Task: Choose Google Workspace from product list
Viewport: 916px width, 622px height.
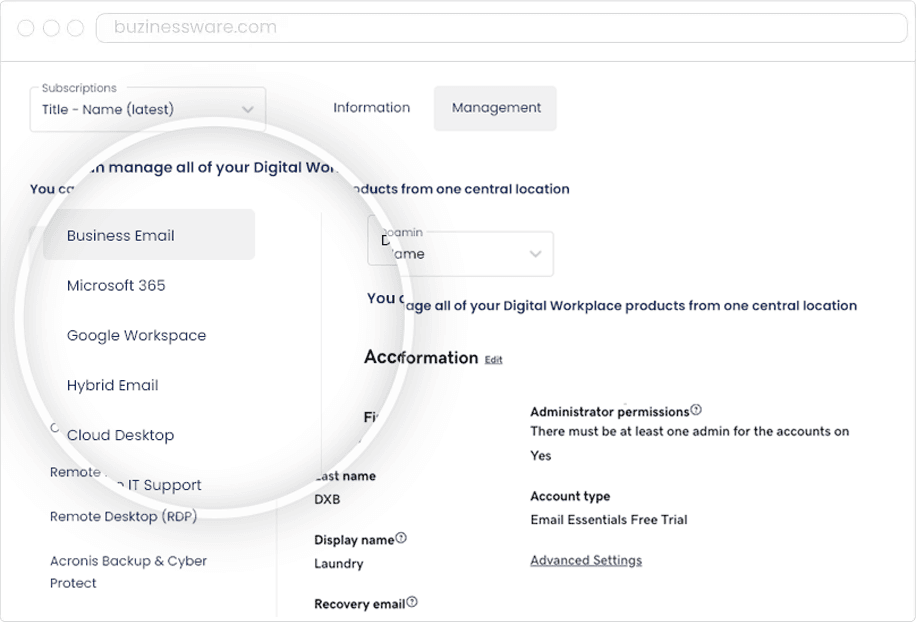Action: 136,336
